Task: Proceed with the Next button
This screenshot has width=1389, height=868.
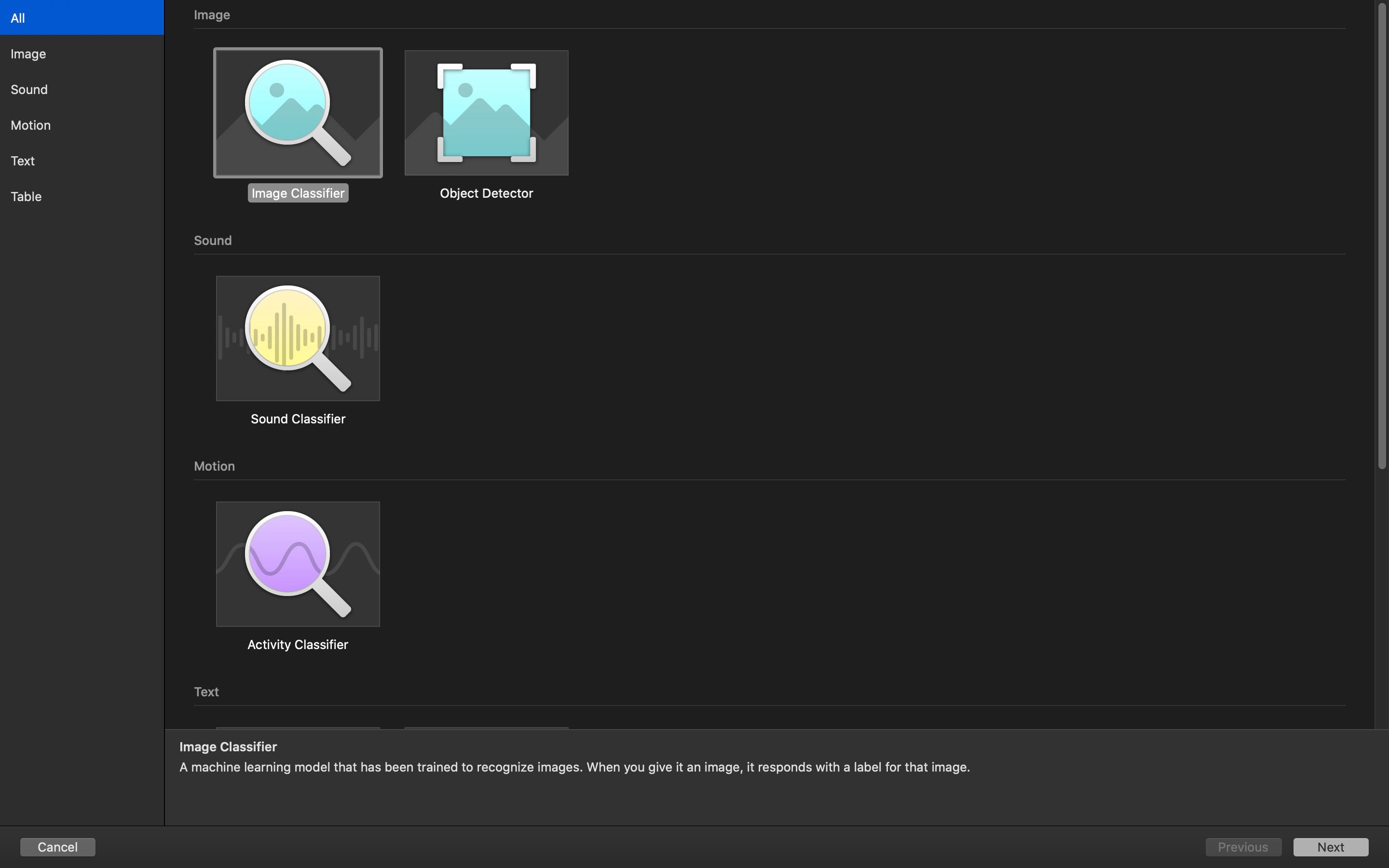Action: pyautogui.click(x=1330, y=847)
